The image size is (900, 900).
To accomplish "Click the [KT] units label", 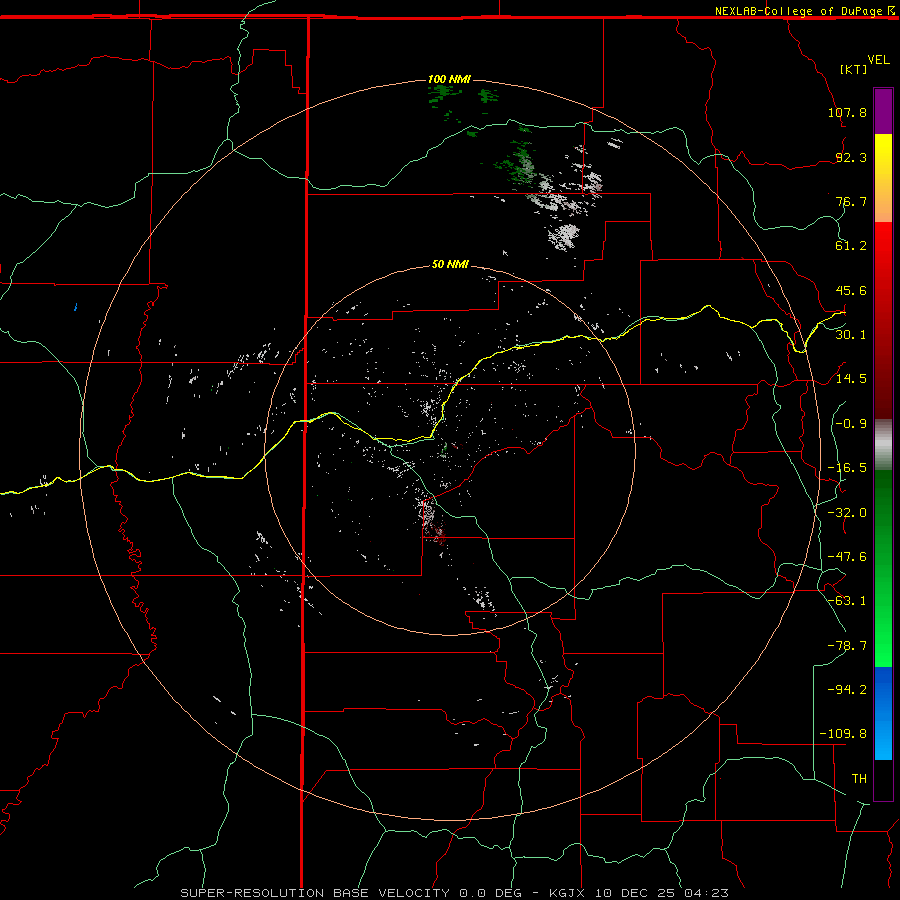I will tap(853, 69).
